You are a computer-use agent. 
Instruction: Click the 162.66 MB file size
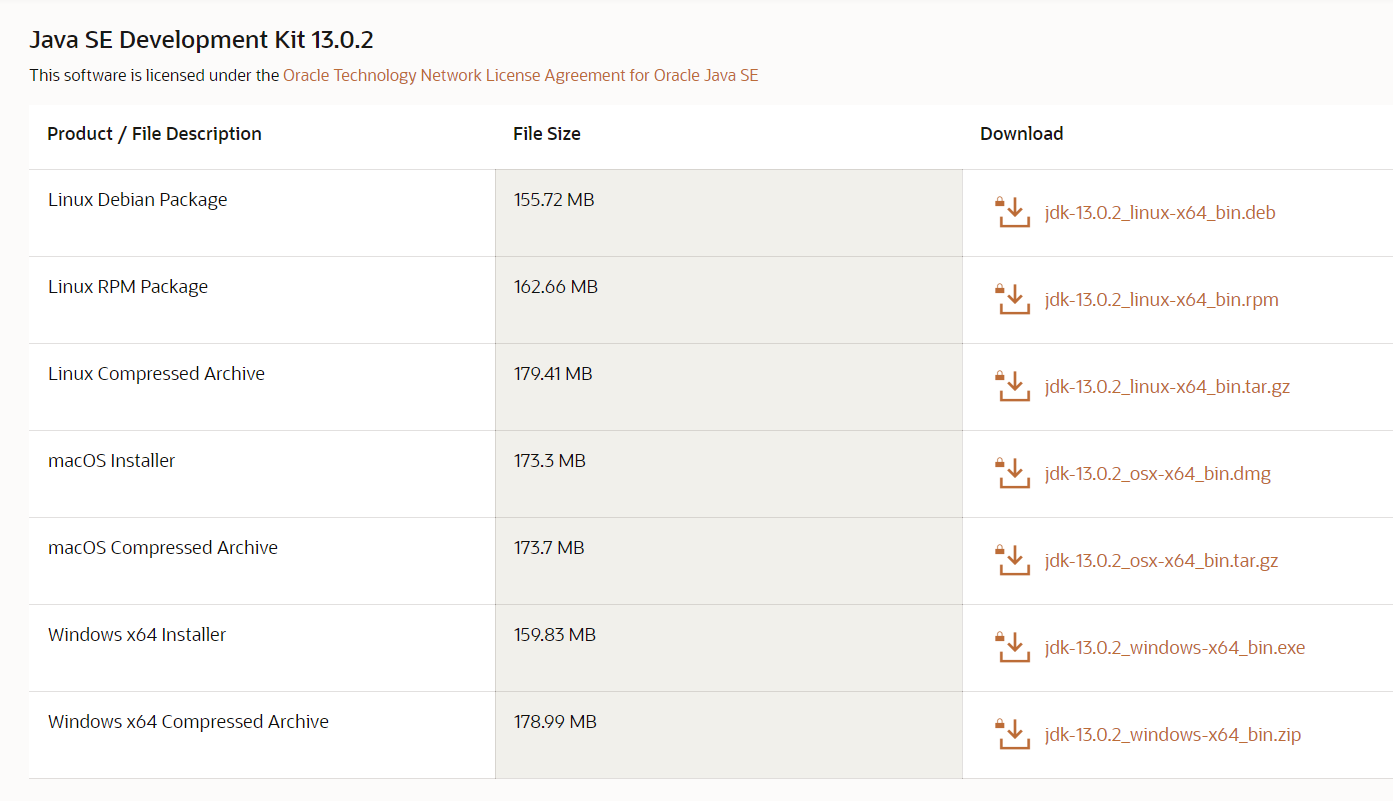556,287
